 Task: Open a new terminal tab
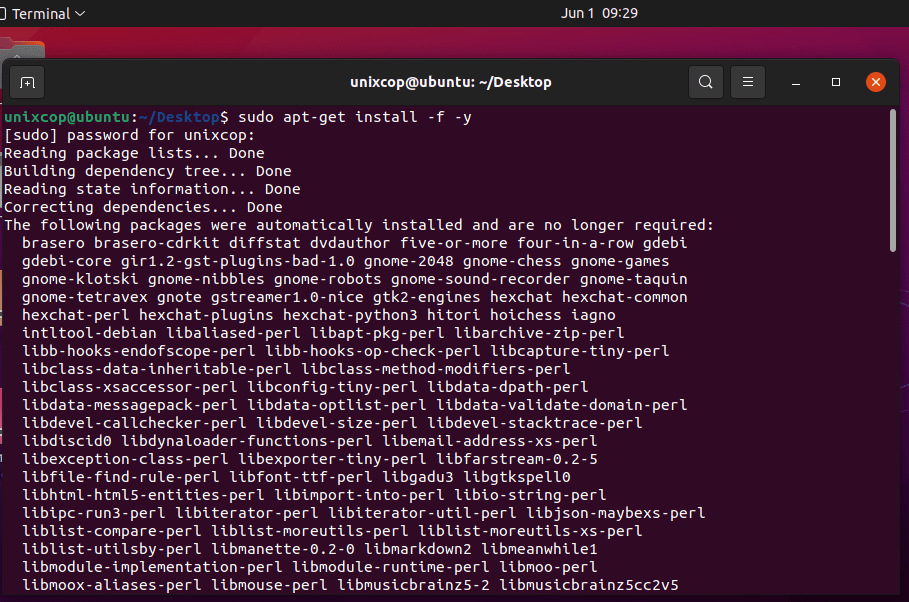27,82
